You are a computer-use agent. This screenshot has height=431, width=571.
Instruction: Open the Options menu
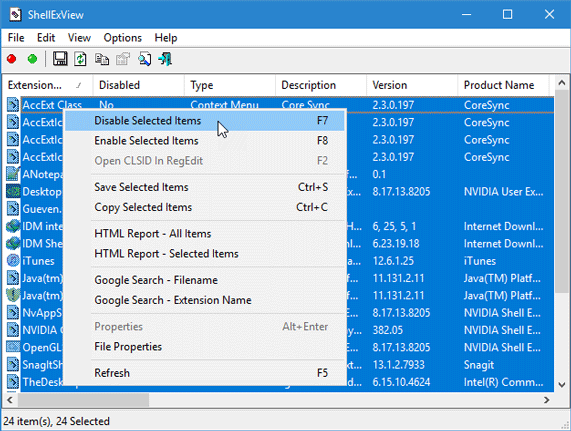[122, 37]
